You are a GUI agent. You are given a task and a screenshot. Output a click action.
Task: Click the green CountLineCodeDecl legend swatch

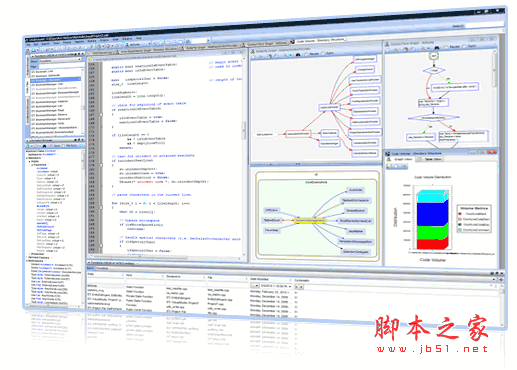[x=460, y=219]
